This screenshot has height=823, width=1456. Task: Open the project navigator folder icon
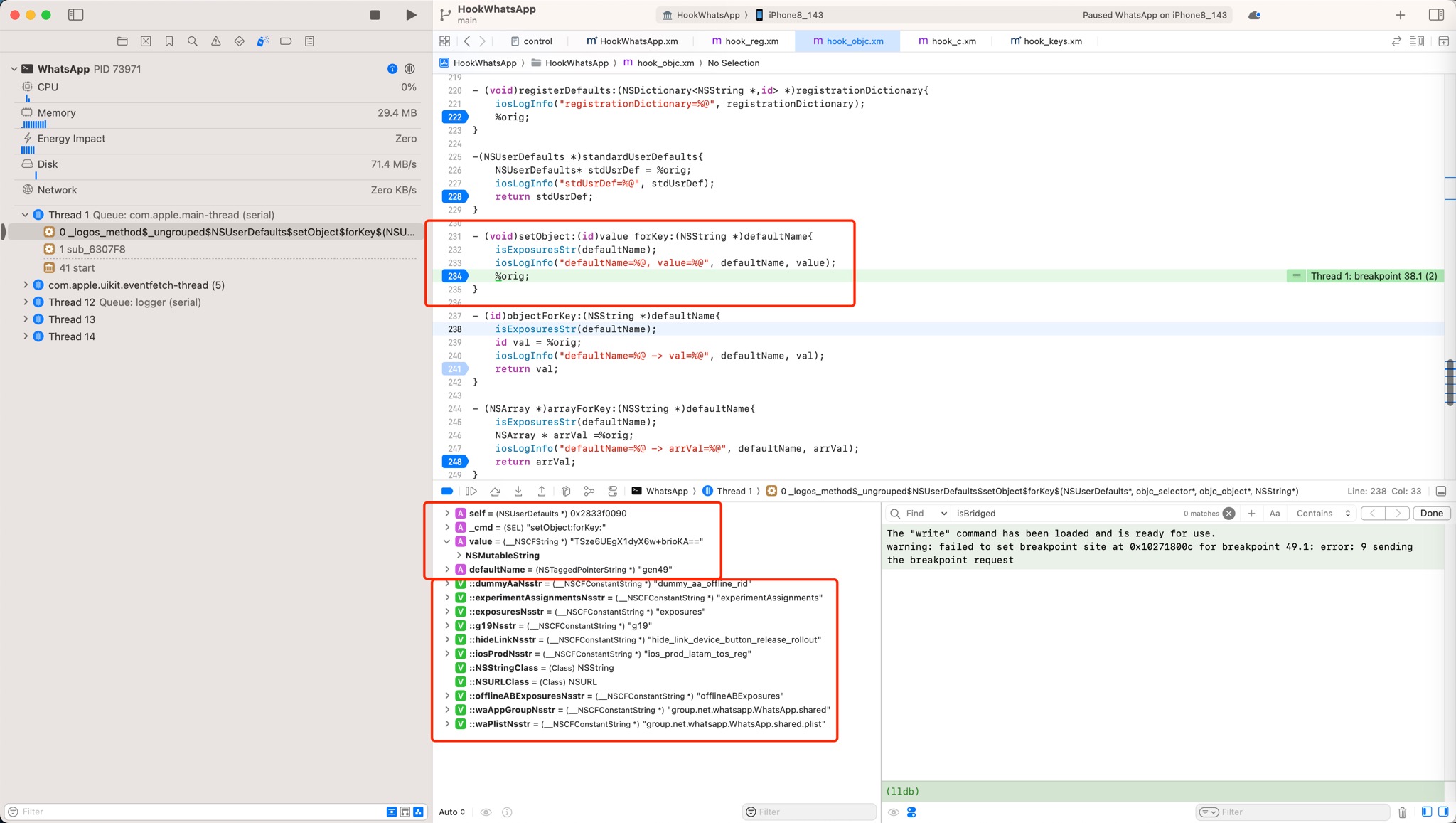(x=122, y=41)
